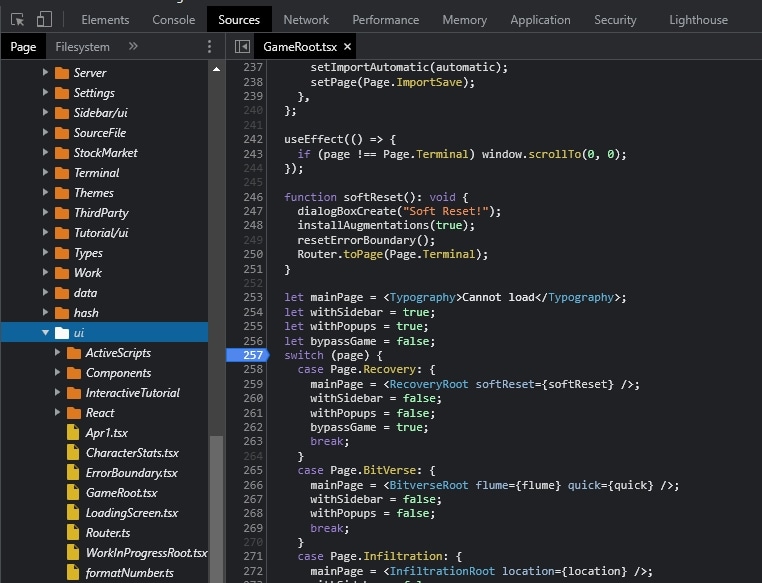Select the Sources tab
This screenshot has height=583, width=762.
[x=239, y=20]
